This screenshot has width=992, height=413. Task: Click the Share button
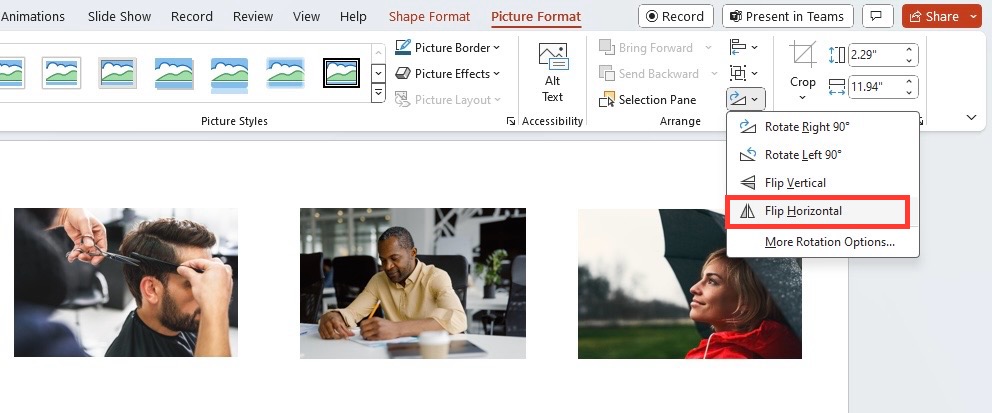point(934,16)
